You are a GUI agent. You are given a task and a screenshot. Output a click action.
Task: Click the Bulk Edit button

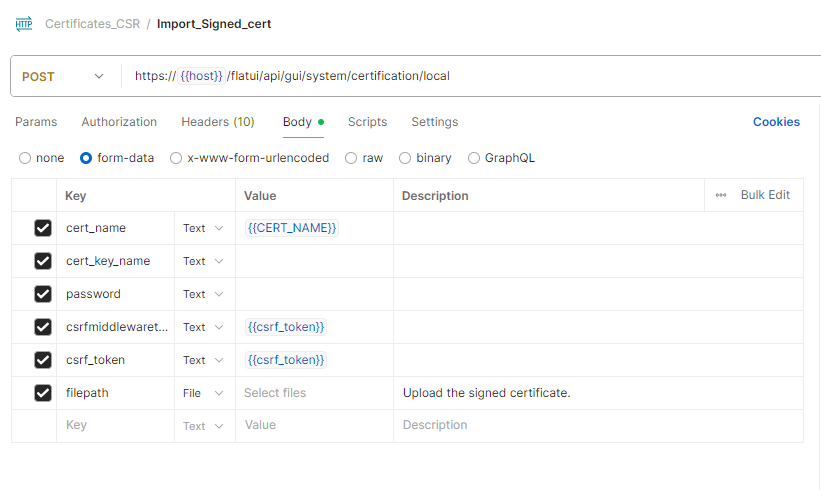coord(765,195)
